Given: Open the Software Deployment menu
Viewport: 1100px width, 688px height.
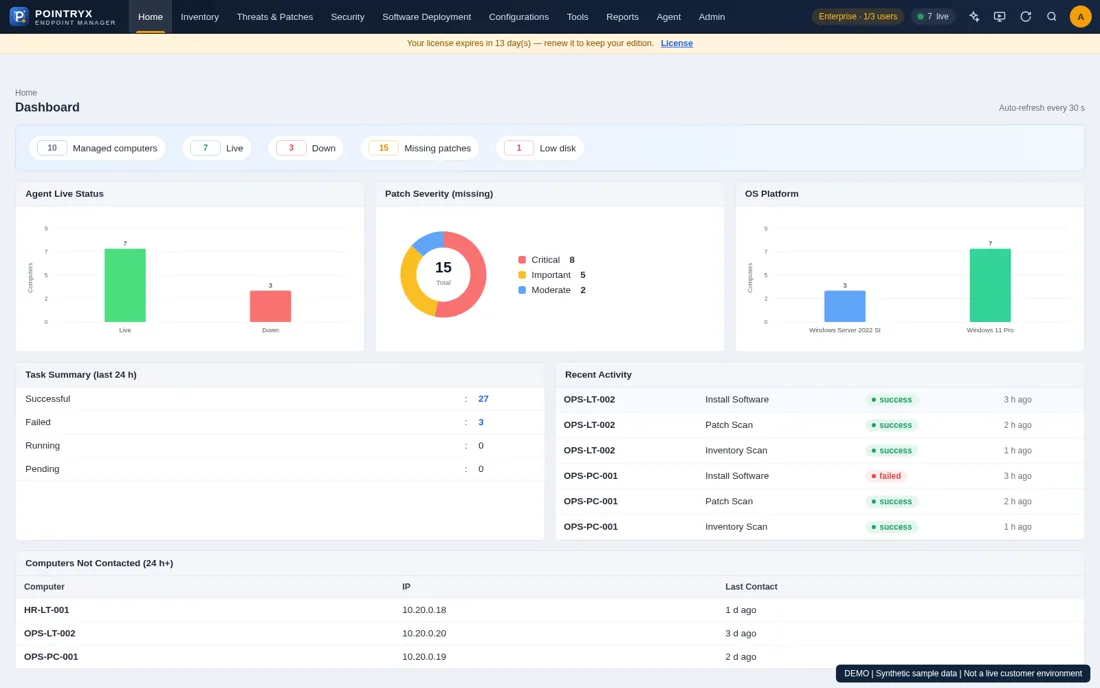Looking at the screenshot, I should pyautogui.click(x=427, y=17).
